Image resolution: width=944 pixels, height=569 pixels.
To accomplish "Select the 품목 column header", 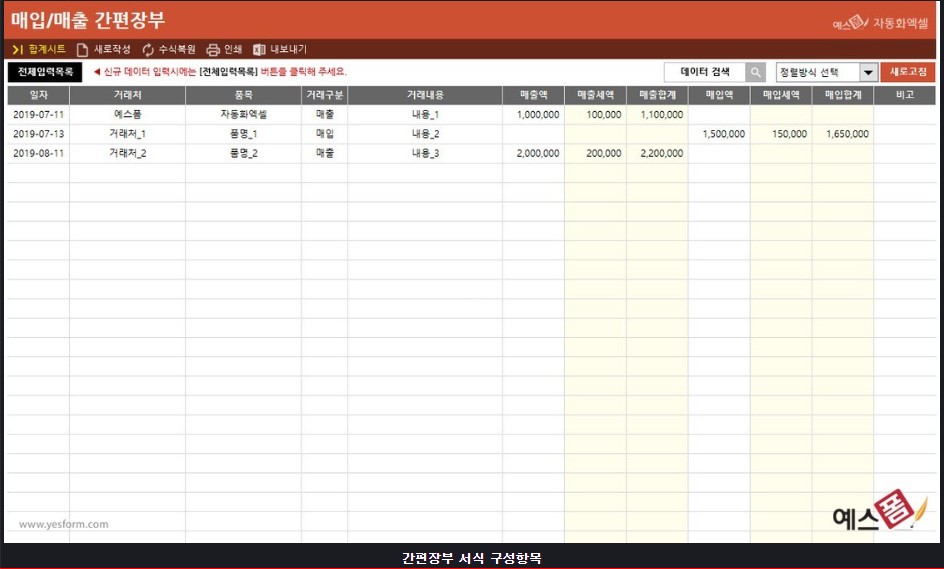I will (x=243, y=95).
